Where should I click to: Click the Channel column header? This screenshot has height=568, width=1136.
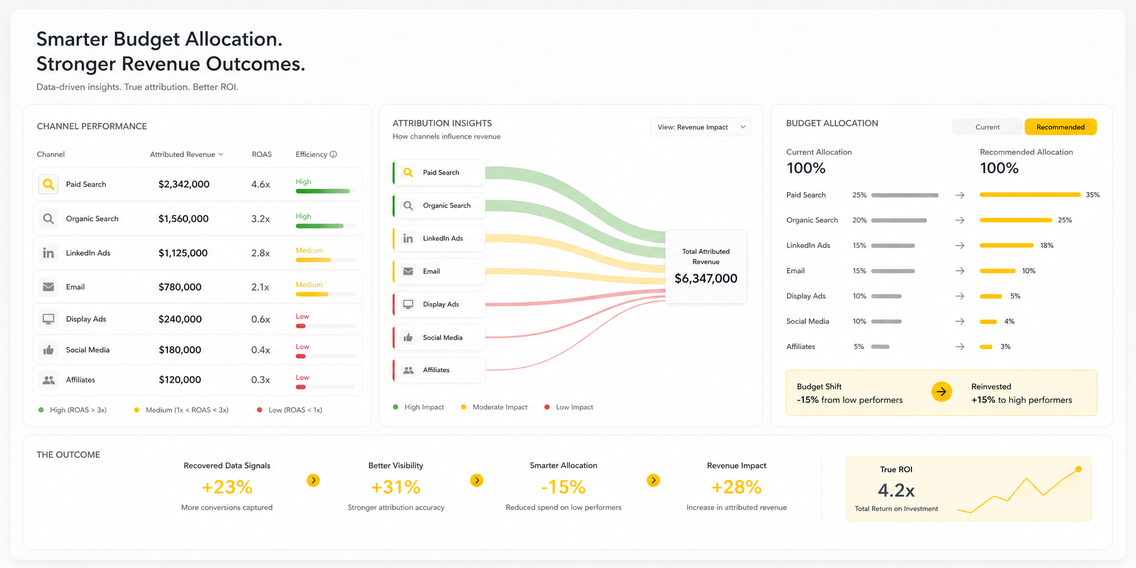point(51,154)
